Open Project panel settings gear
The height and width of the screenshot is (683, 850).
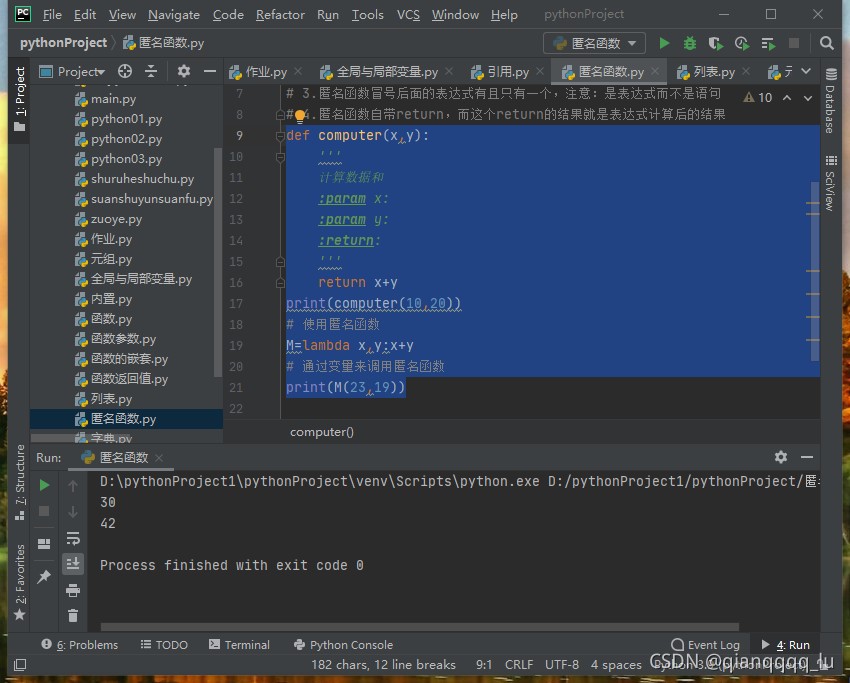coord(183,71)
